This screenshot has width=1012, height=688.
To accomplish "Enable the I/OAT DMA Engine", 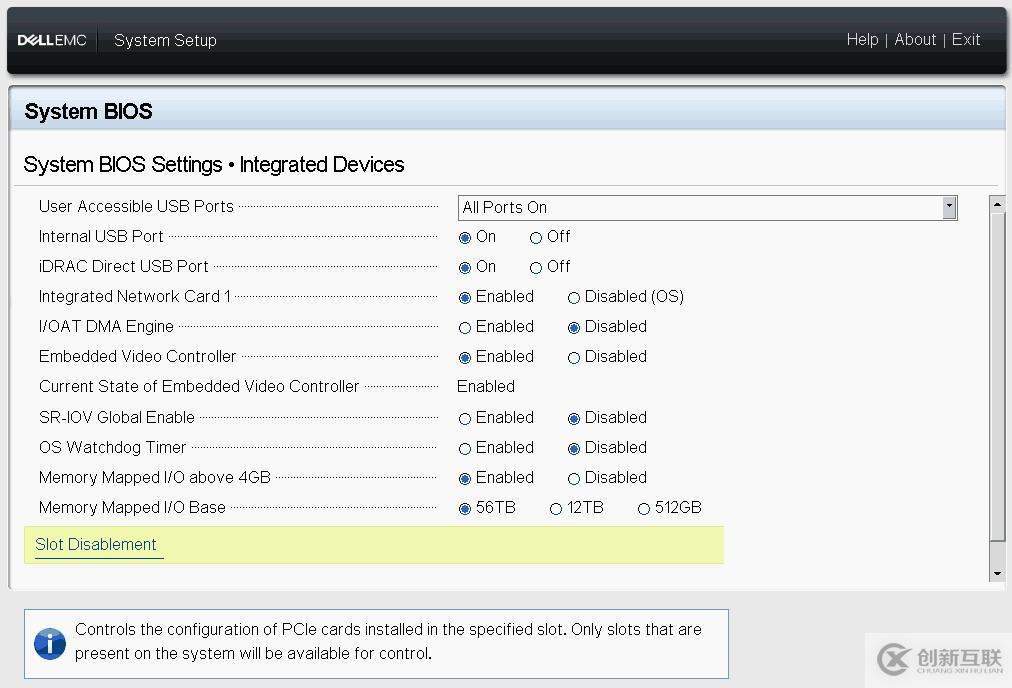I will pos(465,328).
